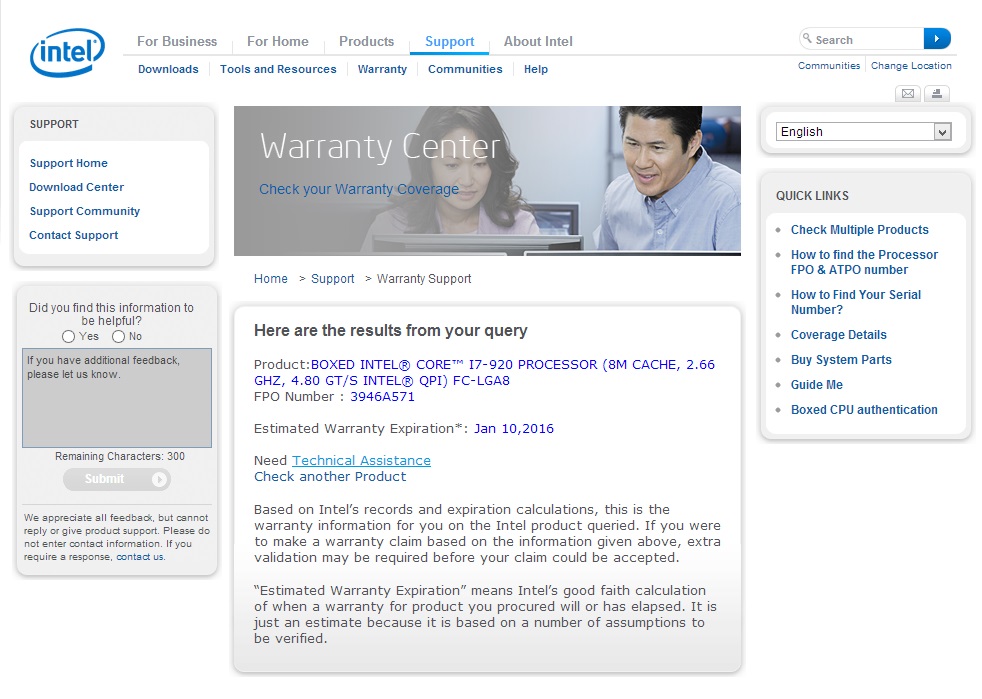Click the Remaining Characters: 300 text
The image size is (982, 699).
120,457
